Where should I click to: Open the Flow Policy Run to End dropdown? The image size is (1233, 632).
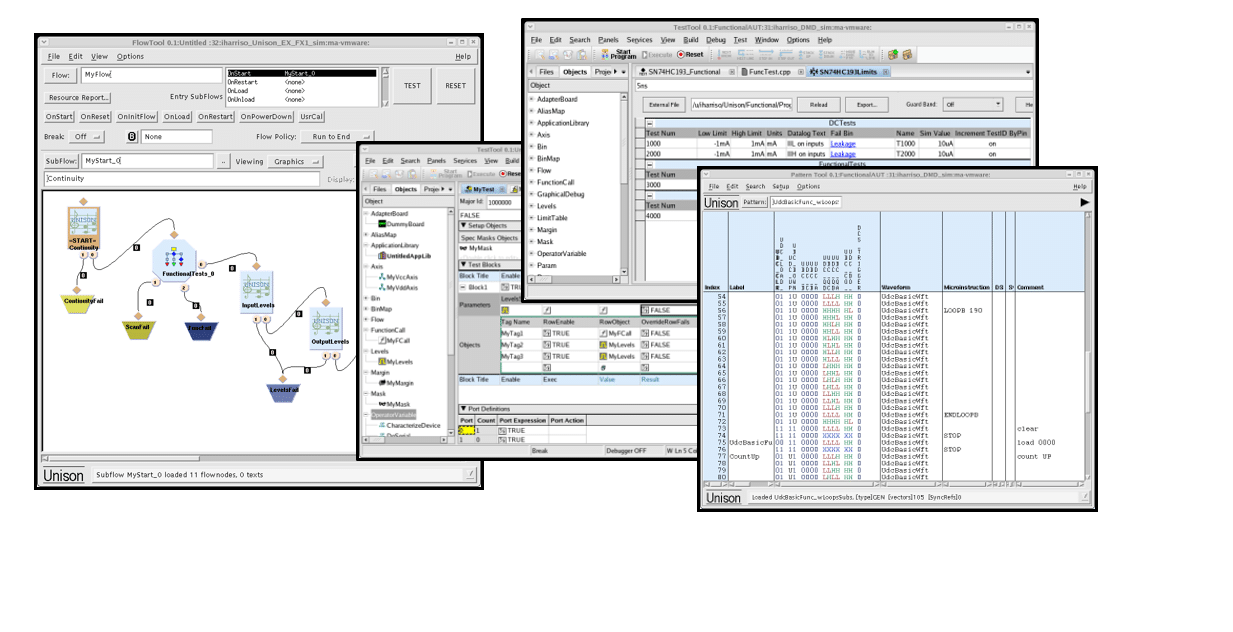(334, 137)
